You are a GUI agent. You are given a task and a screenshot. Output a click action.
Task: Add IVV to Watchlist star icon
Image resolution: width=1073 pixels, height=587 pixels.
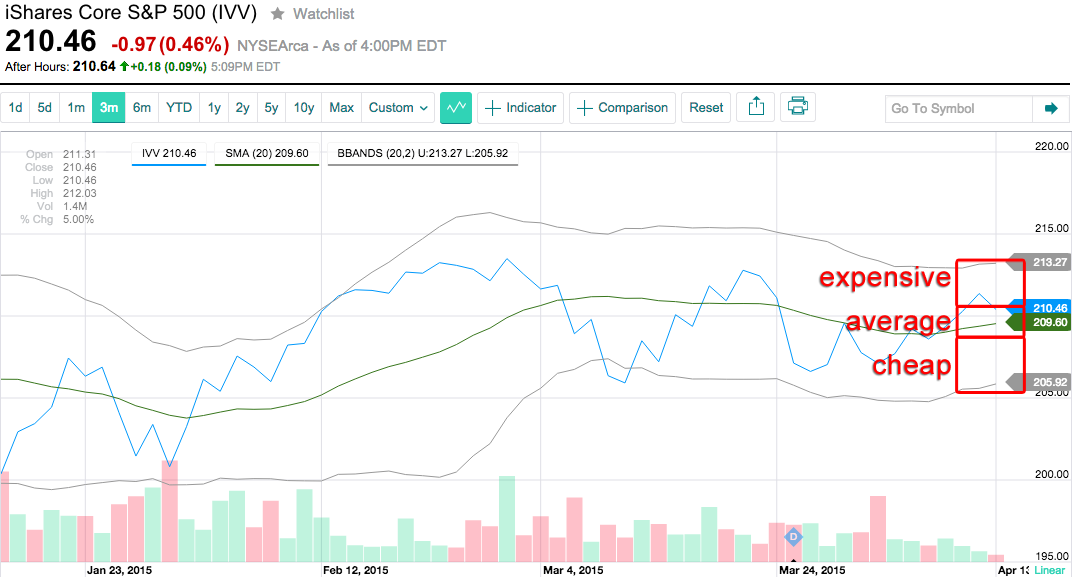tap(277, 14)
